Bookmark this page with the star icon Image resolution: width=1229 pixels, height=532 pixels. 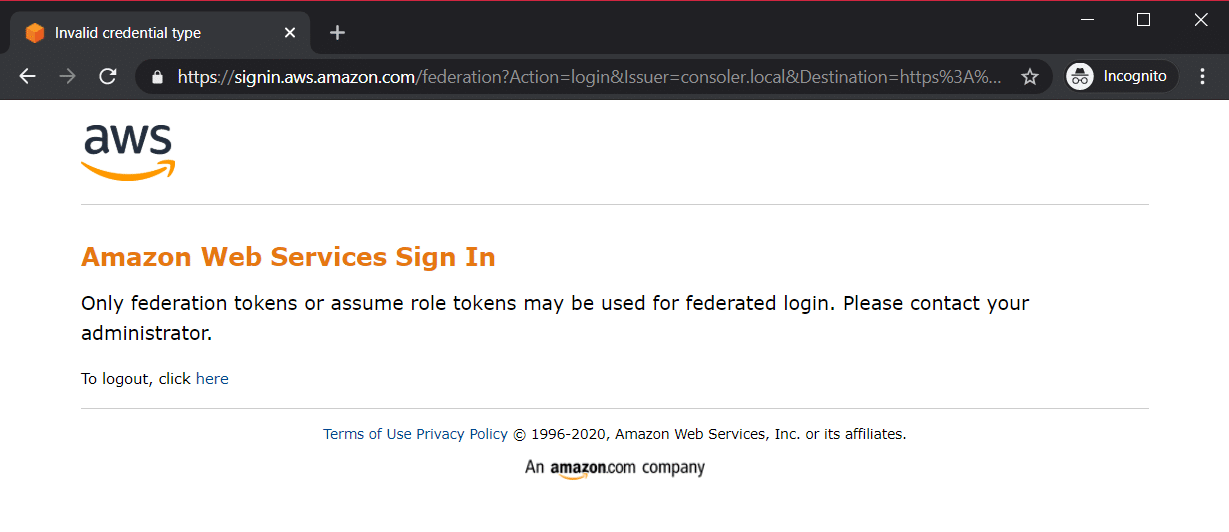coord(1029,77)
